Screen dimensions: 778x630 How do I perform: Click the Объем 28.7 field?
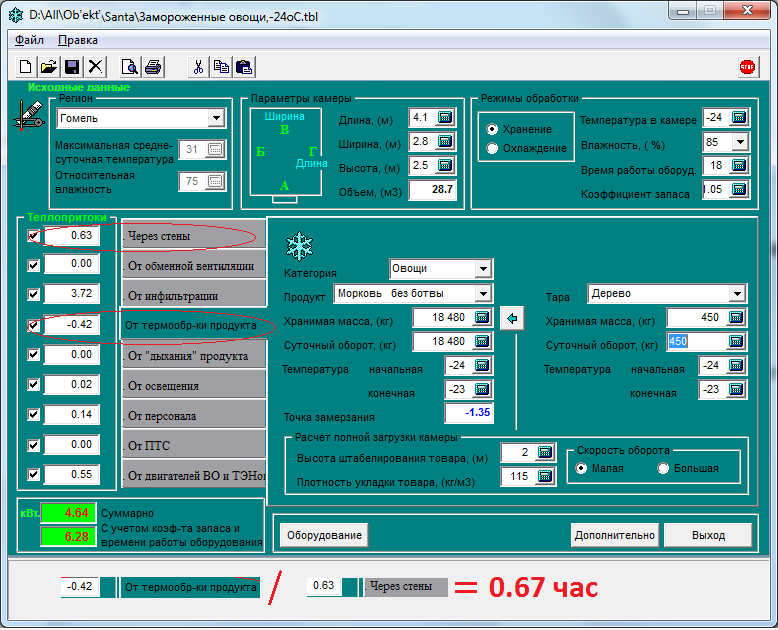433,189
